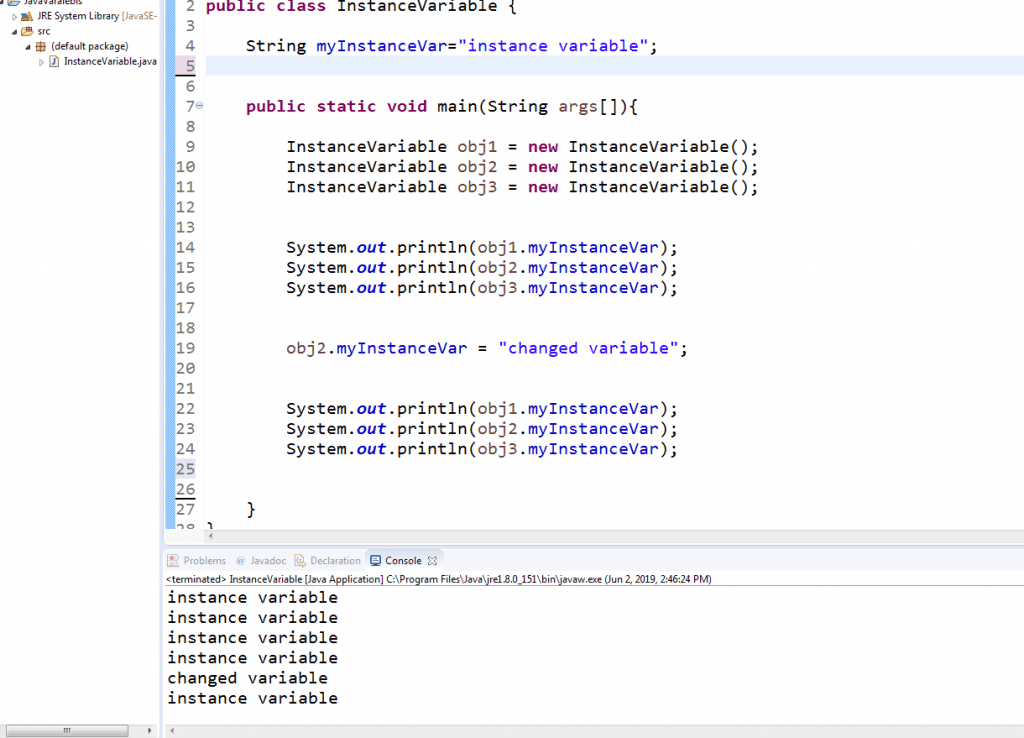Screen dimensions: 1024x738
Task: Click the main method signature text
Action: click(441, 106)
